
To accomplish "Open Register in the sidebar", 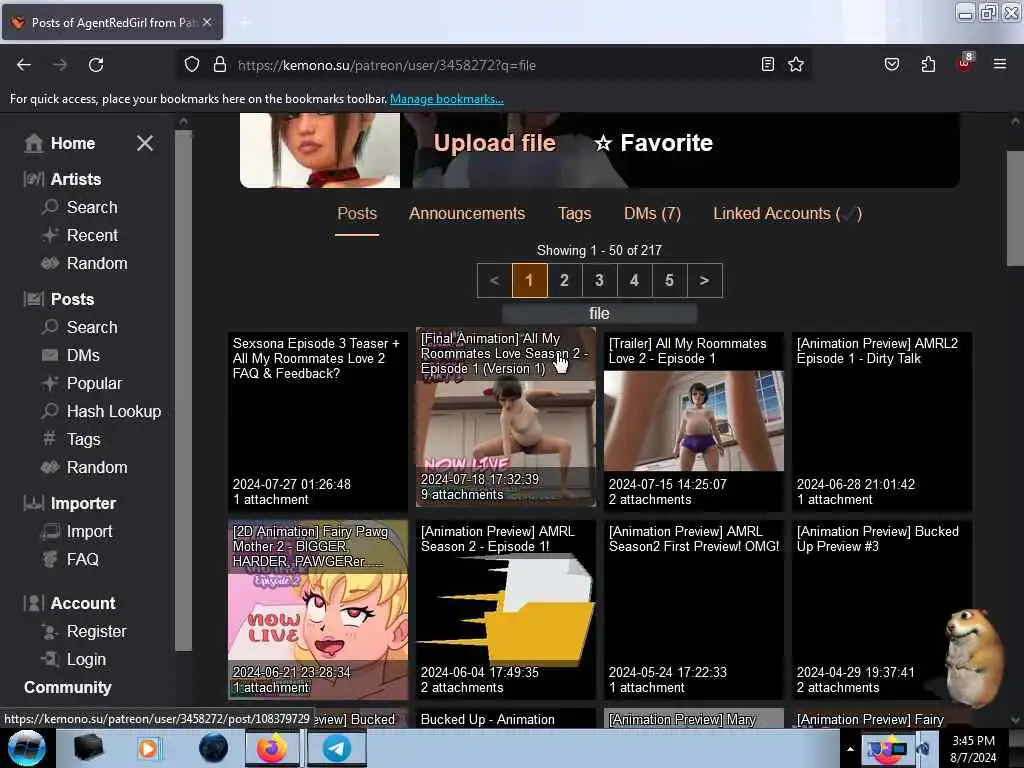I will [84, 632].
